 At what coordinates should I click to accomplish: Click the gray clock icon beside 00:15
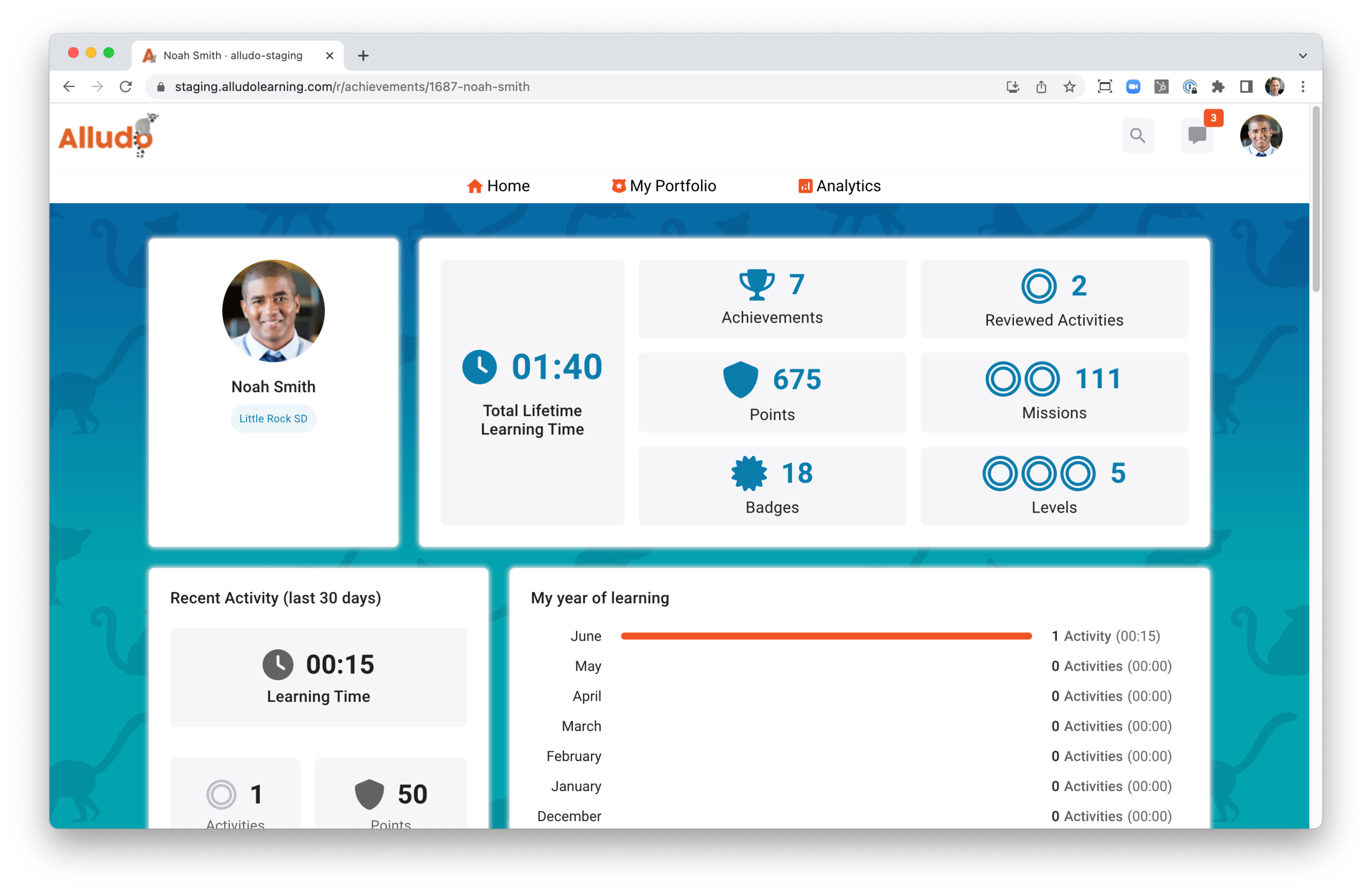tap(278, 665)
